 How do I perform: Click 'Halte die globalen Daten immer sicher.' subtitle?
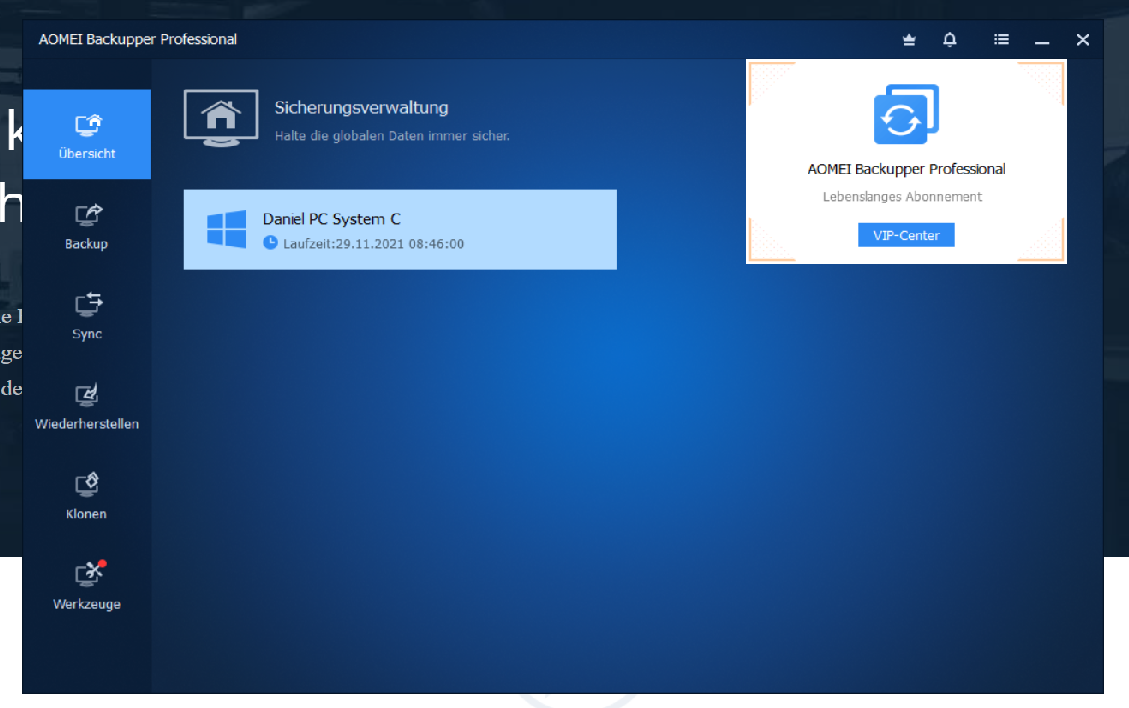(392, 135)
